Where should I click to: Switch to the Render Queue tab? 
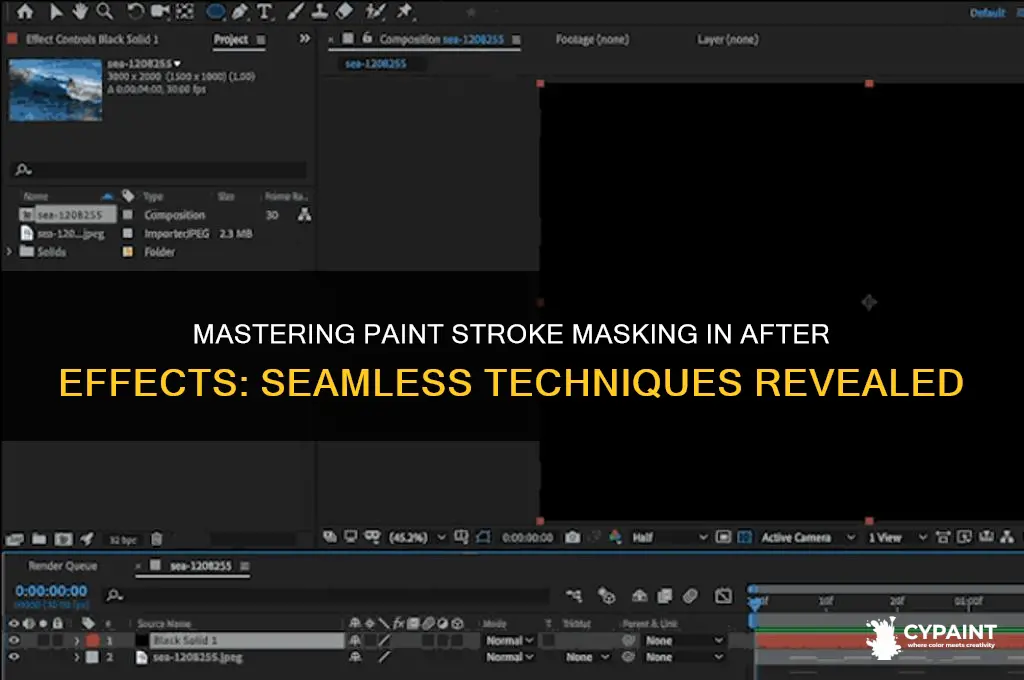pyautogui.click(x=63, y=566)
